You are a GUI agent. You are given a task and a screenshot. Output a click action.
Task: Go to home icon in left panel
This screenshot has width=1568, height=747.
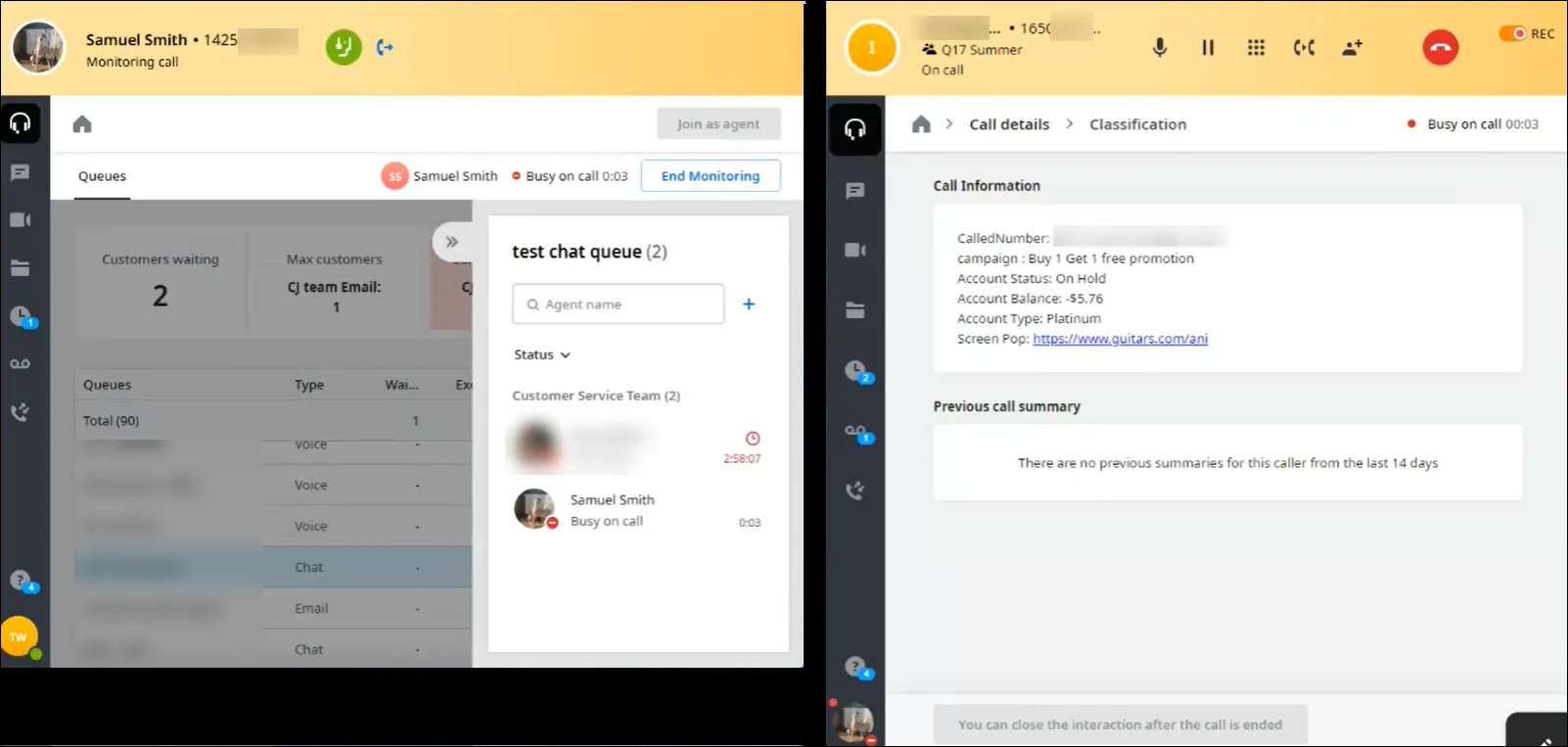[x=82, y=124]
